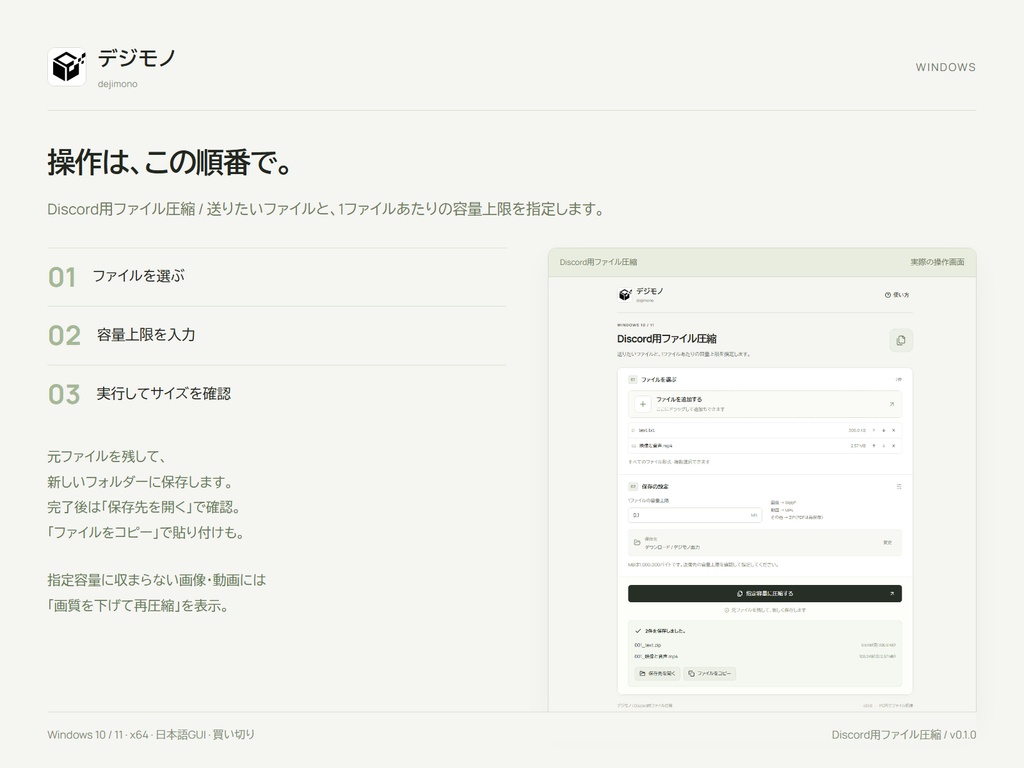Screen dimensions: 1024x768
Task: Click the footer text Windows 10 / 11 · x64
Action: tap(98, 735)
